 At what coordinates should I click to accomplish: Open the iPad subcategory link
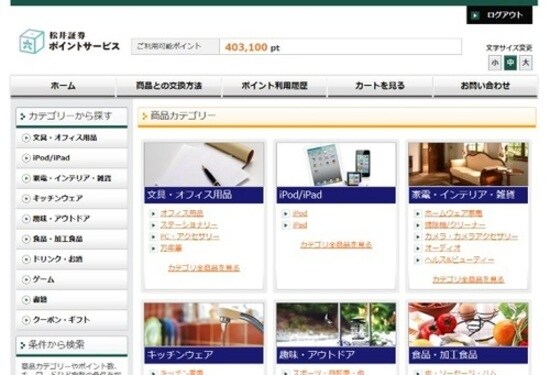tap(300, 225)
